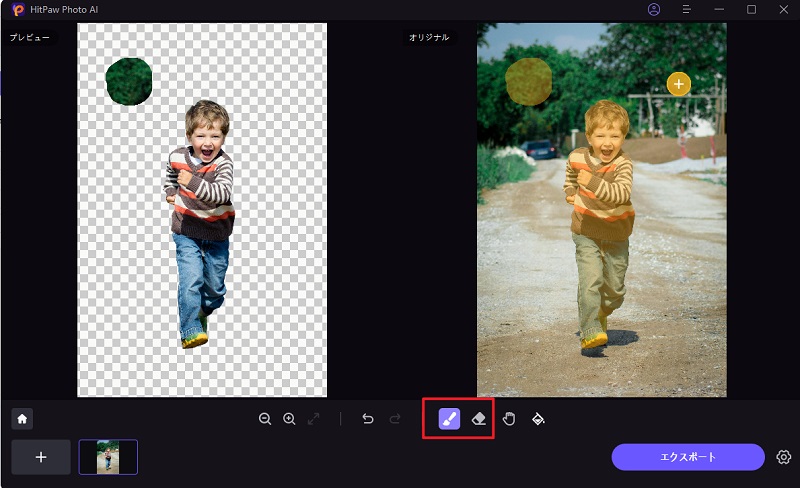Open the user account profile
This screenshot has height=488, width=800.
pos(654,9)
